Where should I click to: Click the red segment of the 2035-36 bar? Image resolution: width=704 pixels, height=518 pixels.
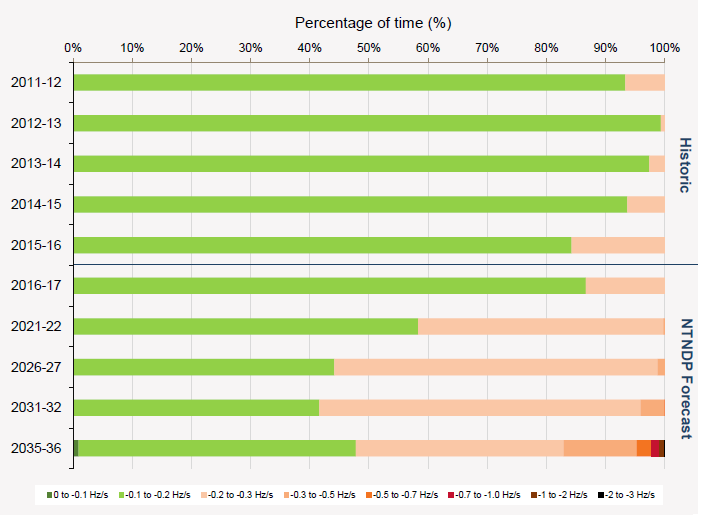coord(654,448)
